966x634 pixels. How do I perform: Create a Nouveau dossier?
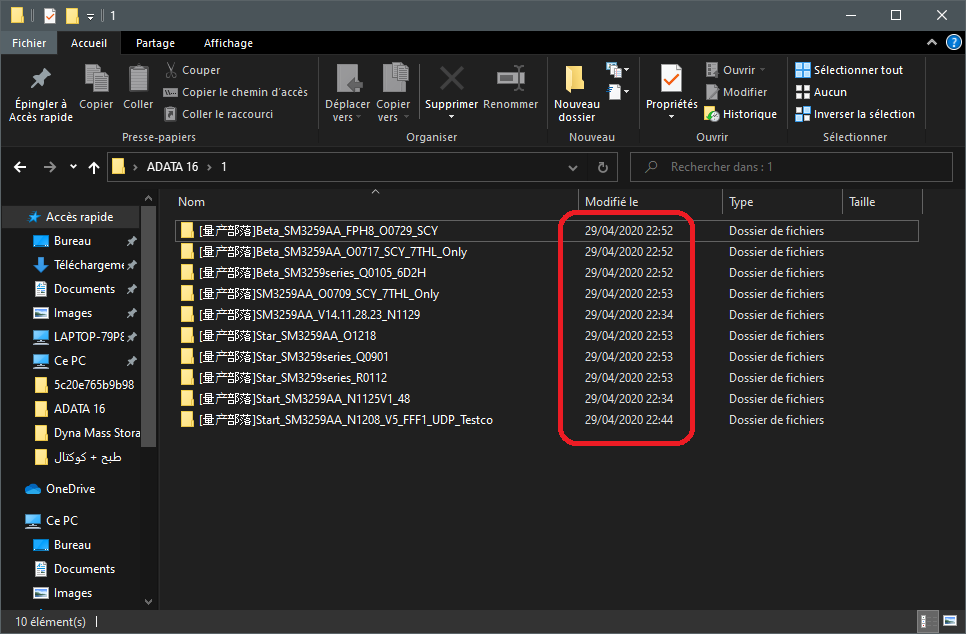[577, 94]
